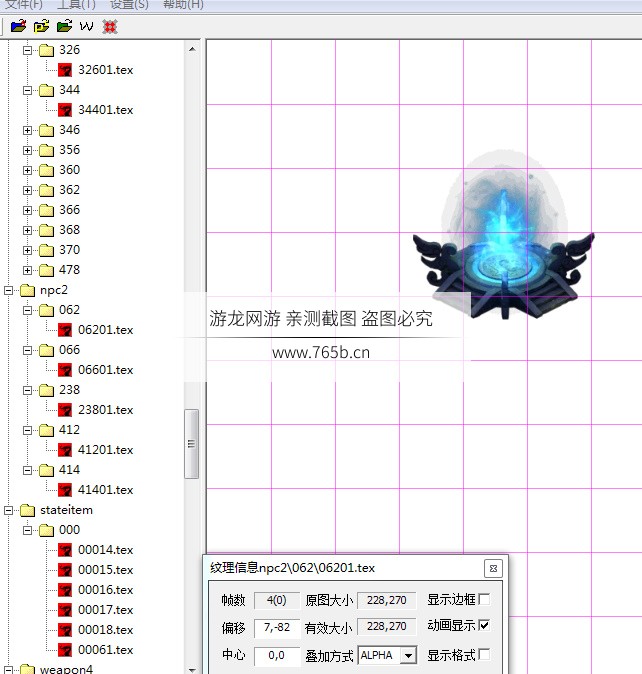Click the red file icon of 06201.tex
Viewport: 642px width, 674px height.
[65, 330]
